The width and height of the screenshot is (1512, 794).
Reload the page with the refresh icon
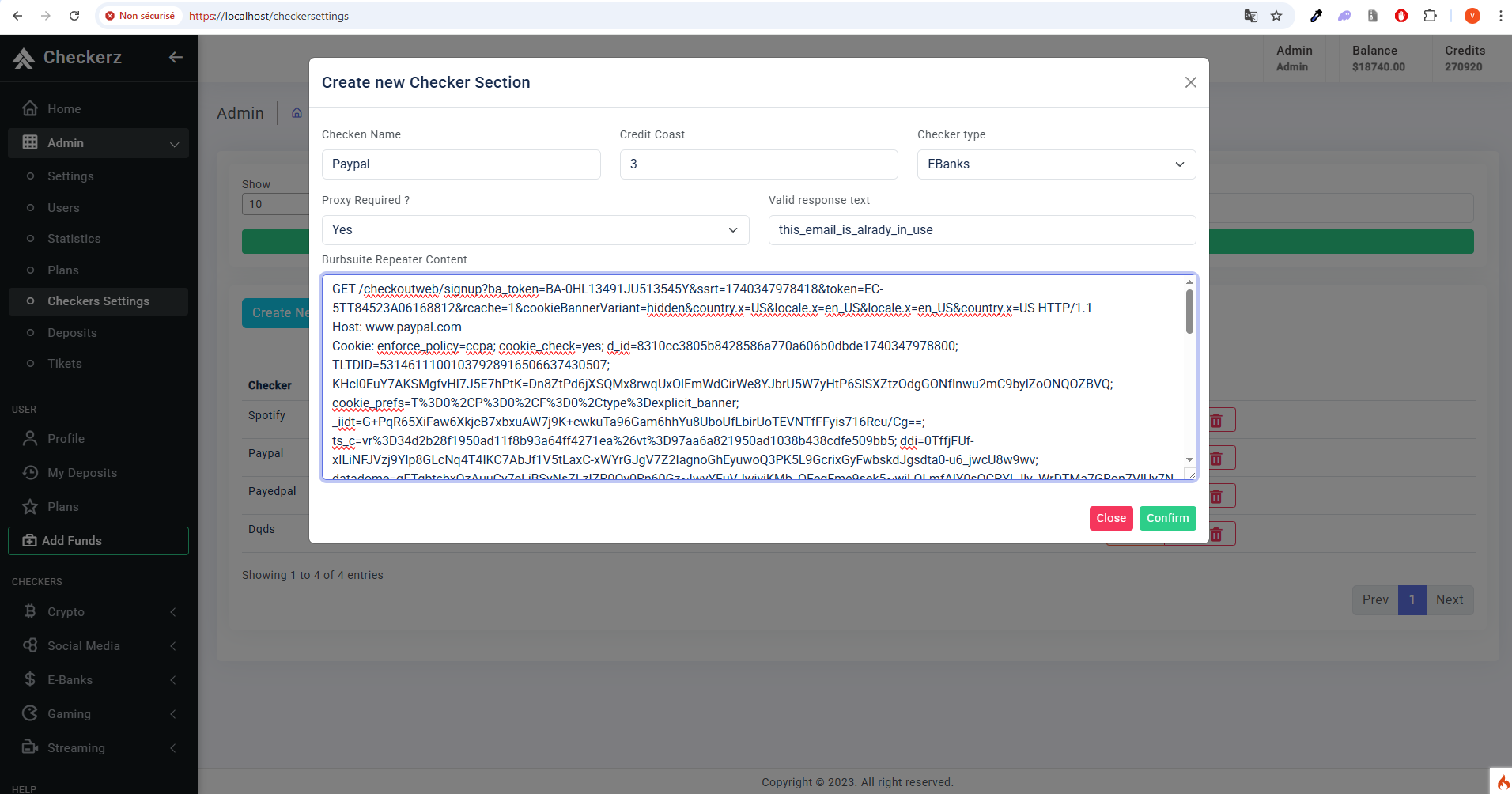[74, 16]
